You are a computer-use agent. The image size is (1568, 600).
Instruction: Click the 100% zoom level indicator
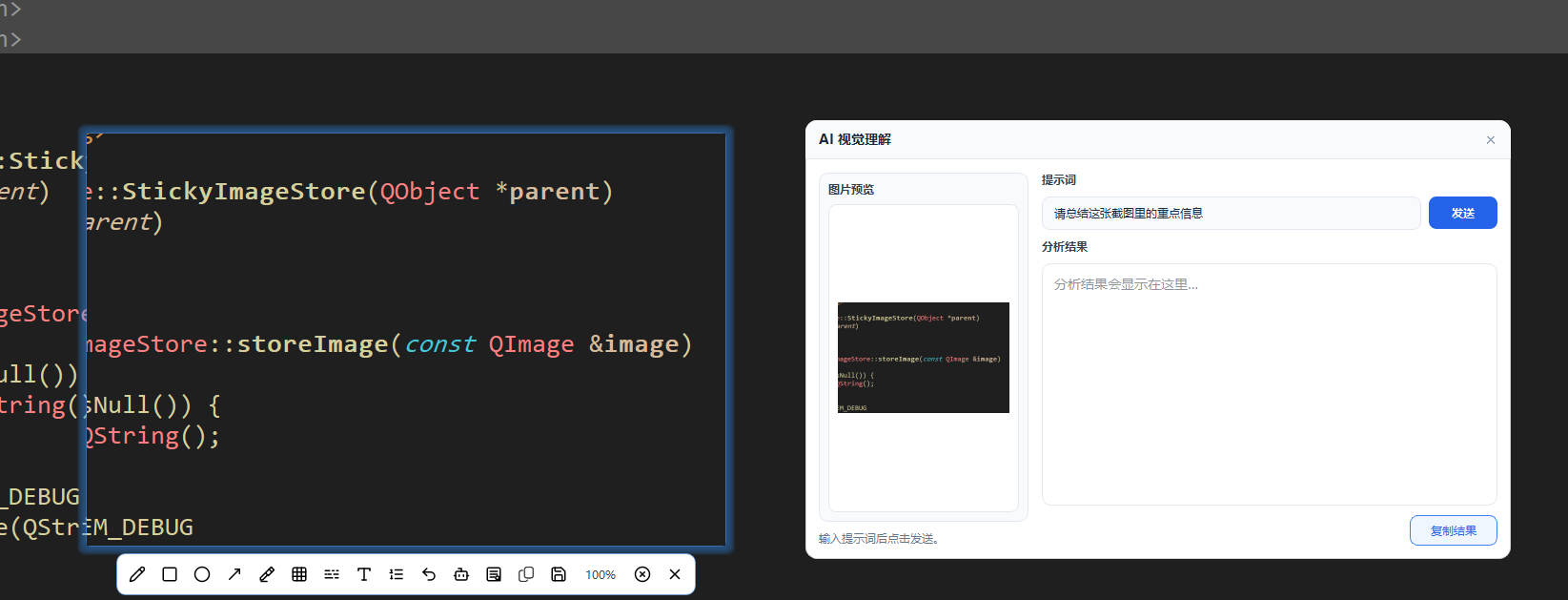click(601, 574)
